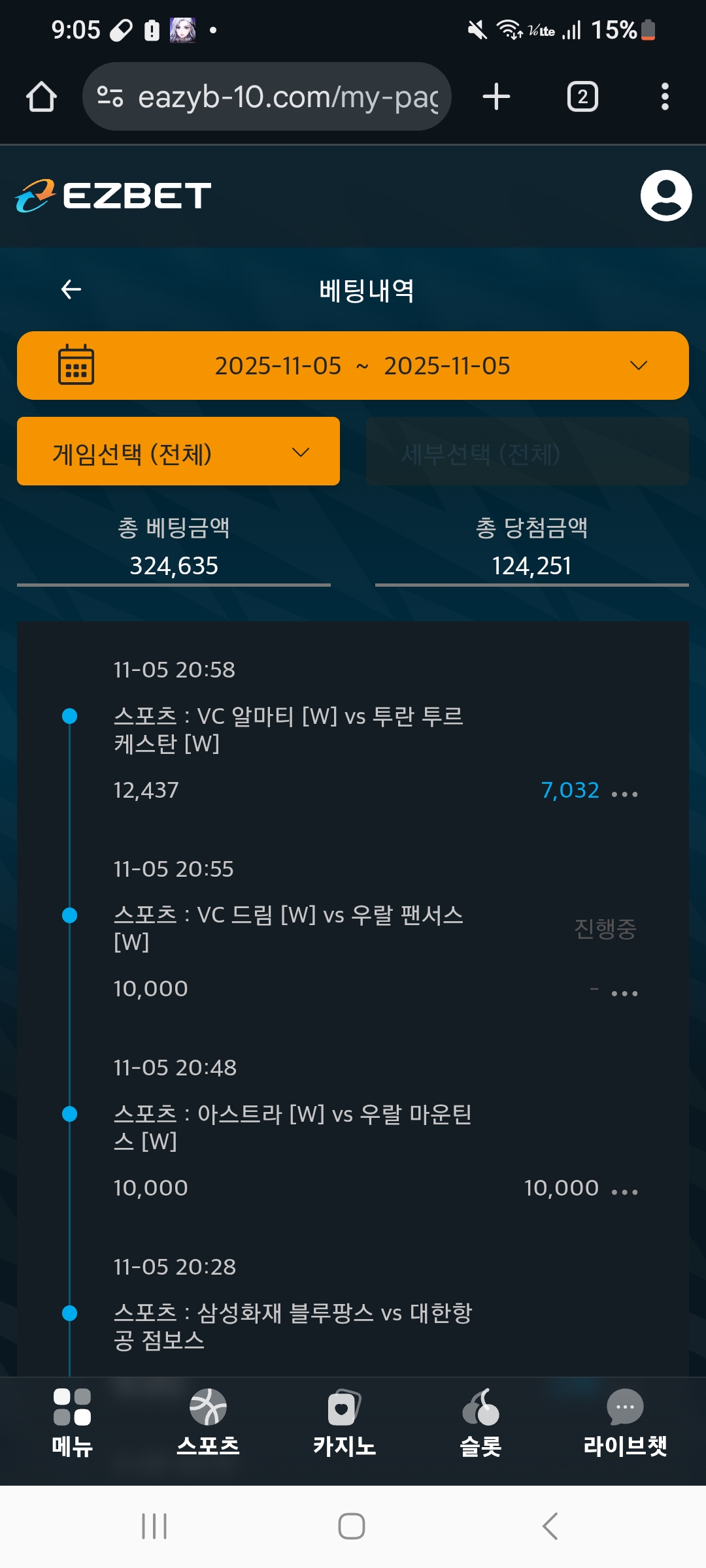The width and height of the screenshot is (706, 1568).
Task: Open more options for the 7,032 bet
Action: 624,794
